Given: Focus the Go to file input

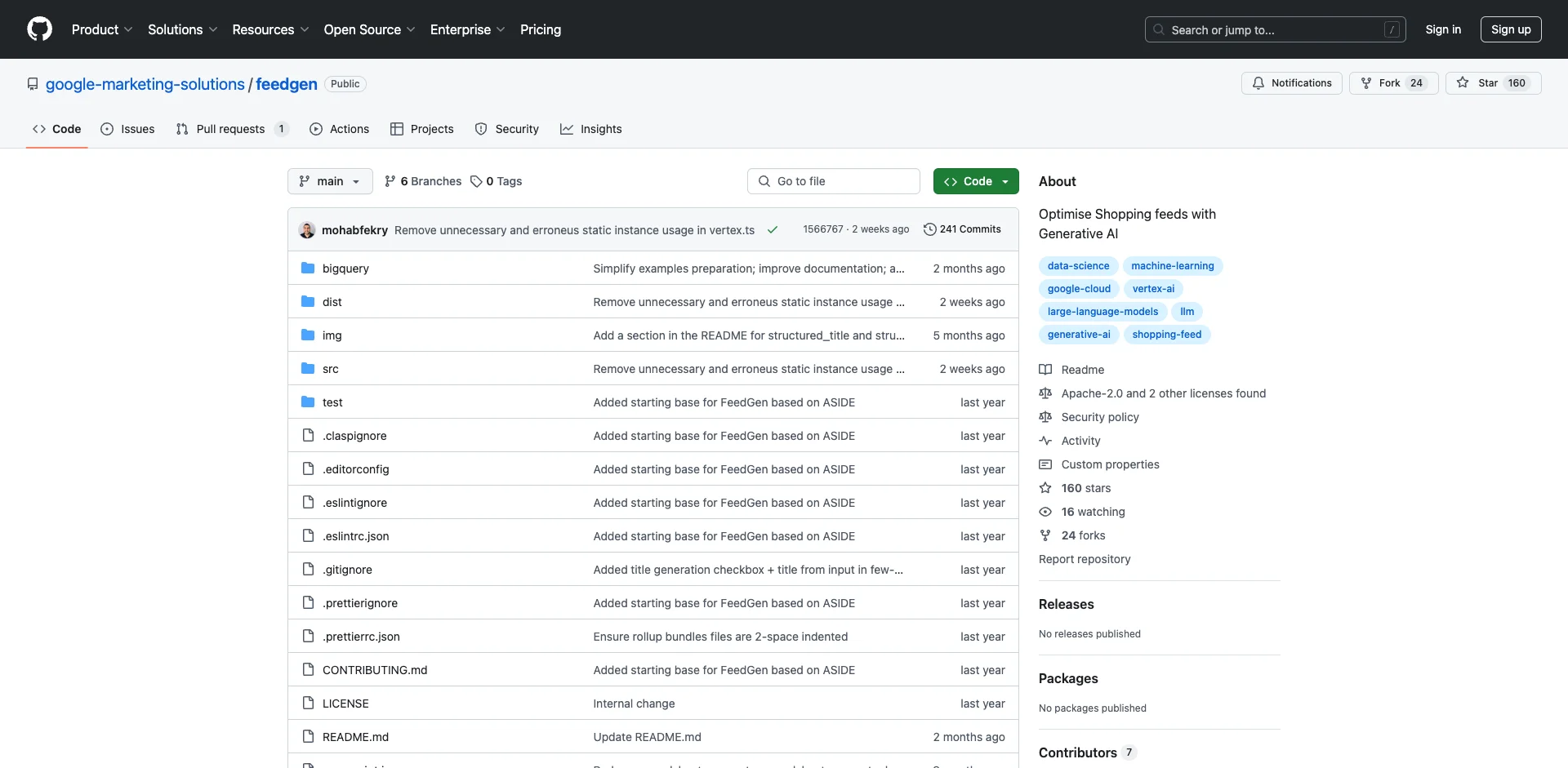Looking at the screenshot, I should pyautogui.click(x=834, y=181).
